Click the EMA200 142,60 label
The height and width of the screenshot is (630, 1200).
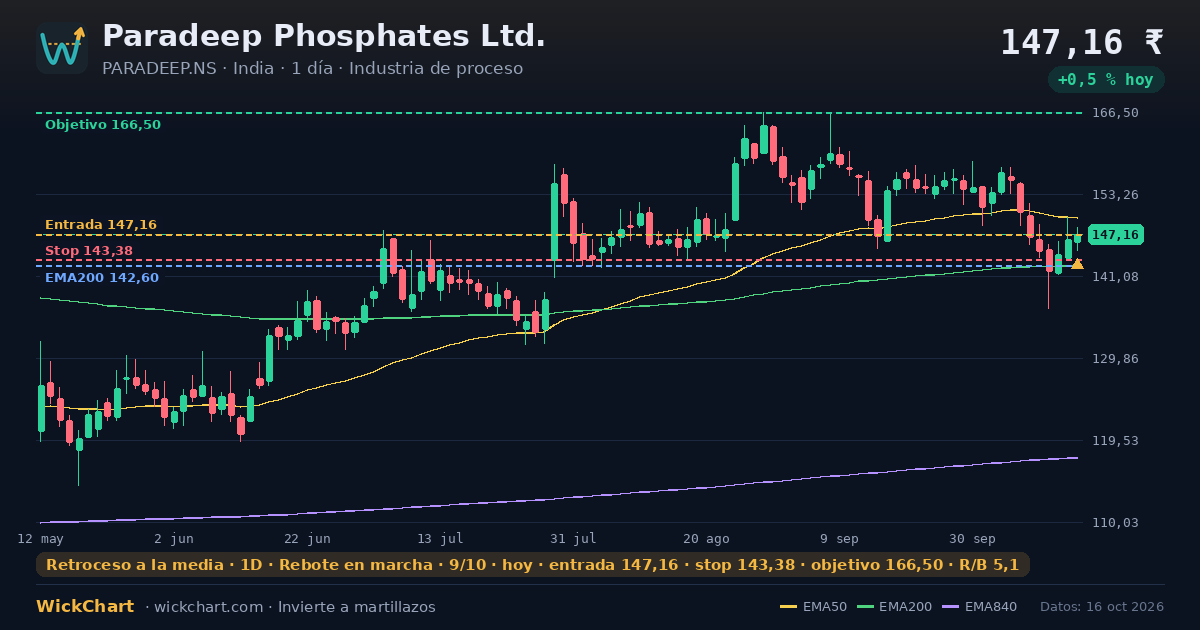[102, 277]
